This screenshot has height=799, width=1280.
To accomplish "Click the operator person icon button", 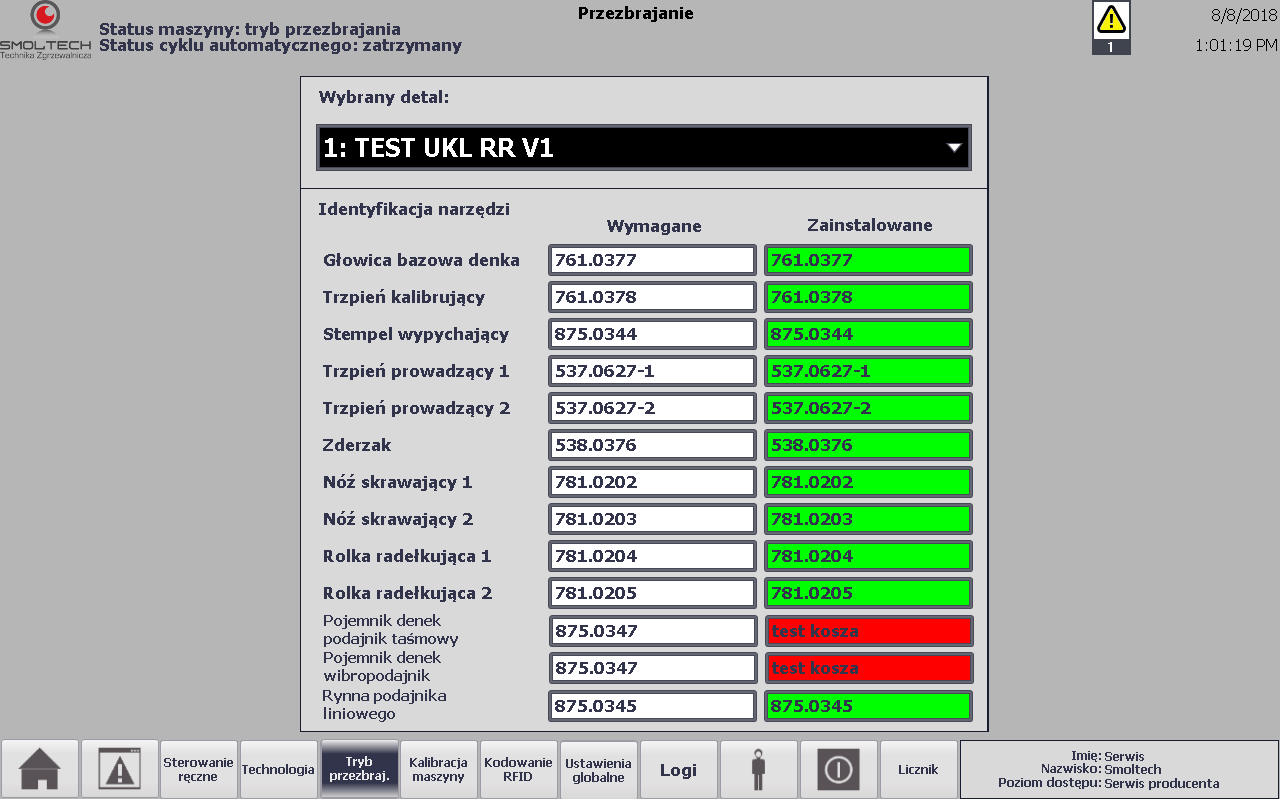I will click(x=758, y=769).
